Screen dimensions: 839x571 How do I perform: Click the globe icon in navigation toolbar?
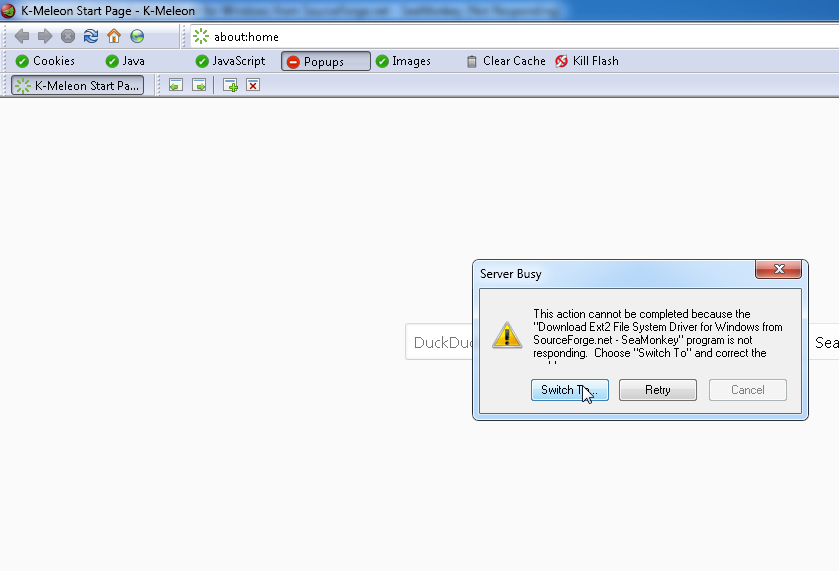click(x=137, y=36)
